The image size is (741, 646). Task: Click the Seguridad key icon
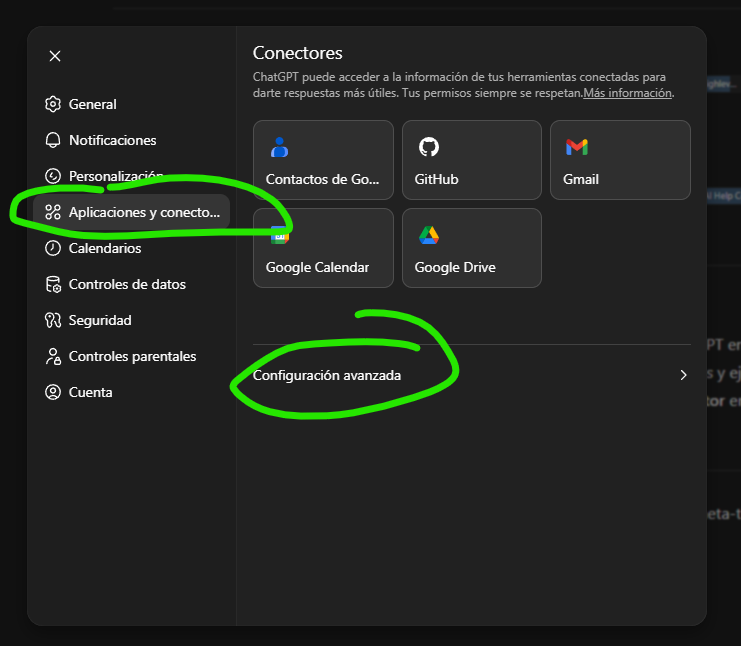click(53, 320)
